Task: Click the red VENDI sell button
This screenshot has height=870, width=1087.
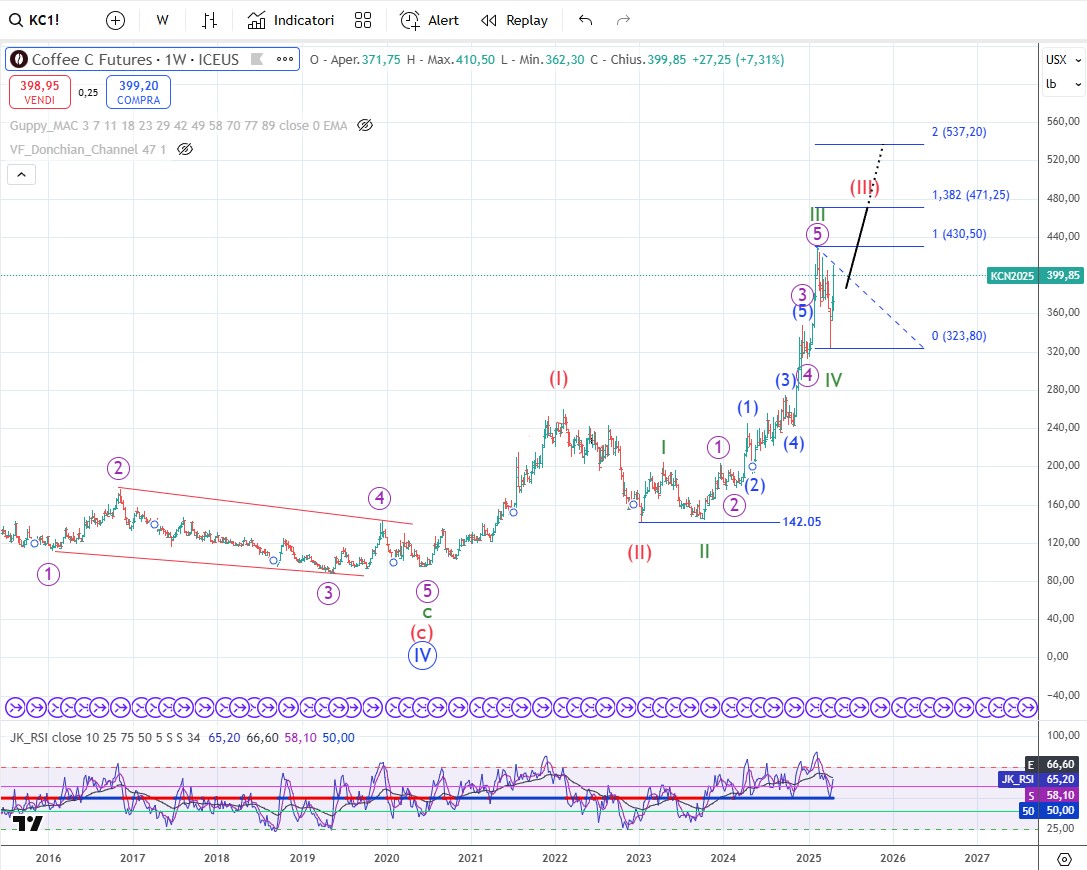Action: click(x=40, y=92)
